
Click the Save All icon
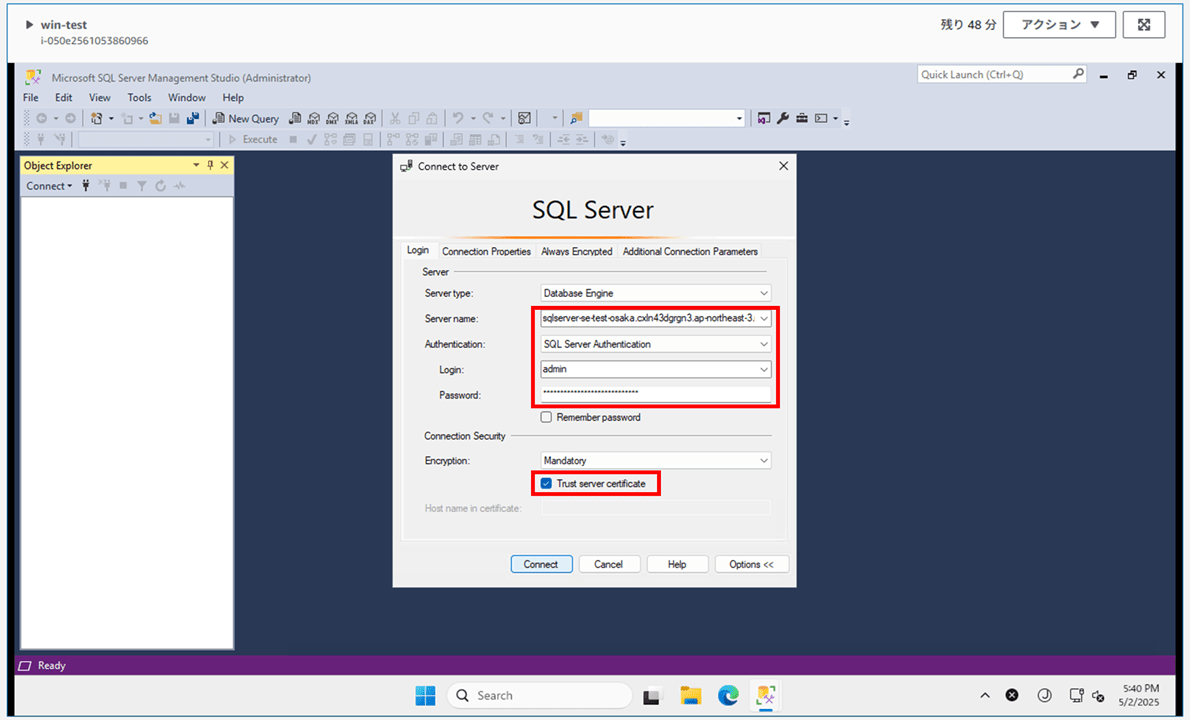pyautogui.click(x=193, y=118)
